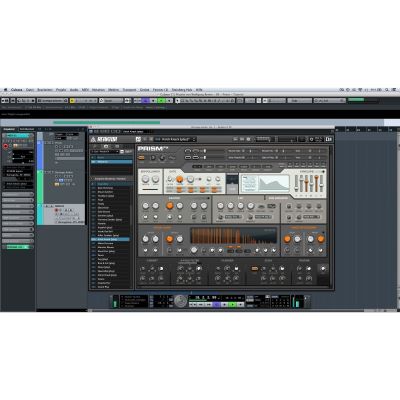Image resolution: width=400 pixels, height=400 pixels.
Task: Click the green play button in the top toolbar
Action: [161, 100]
